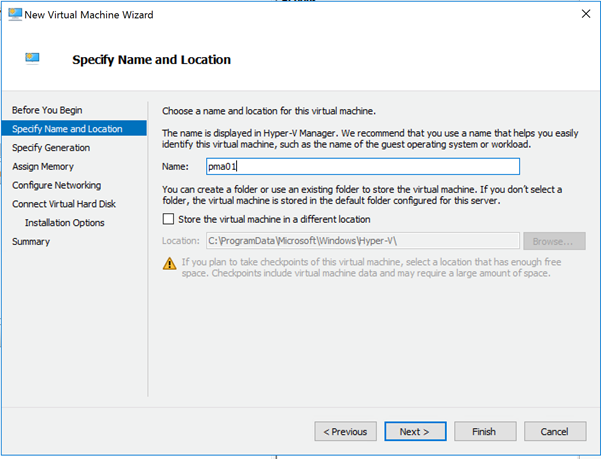The image size is (601, 459).
Task: Enable storing the virtual machine in a different location
Action: pyautogui.click(x=168, y=219)
